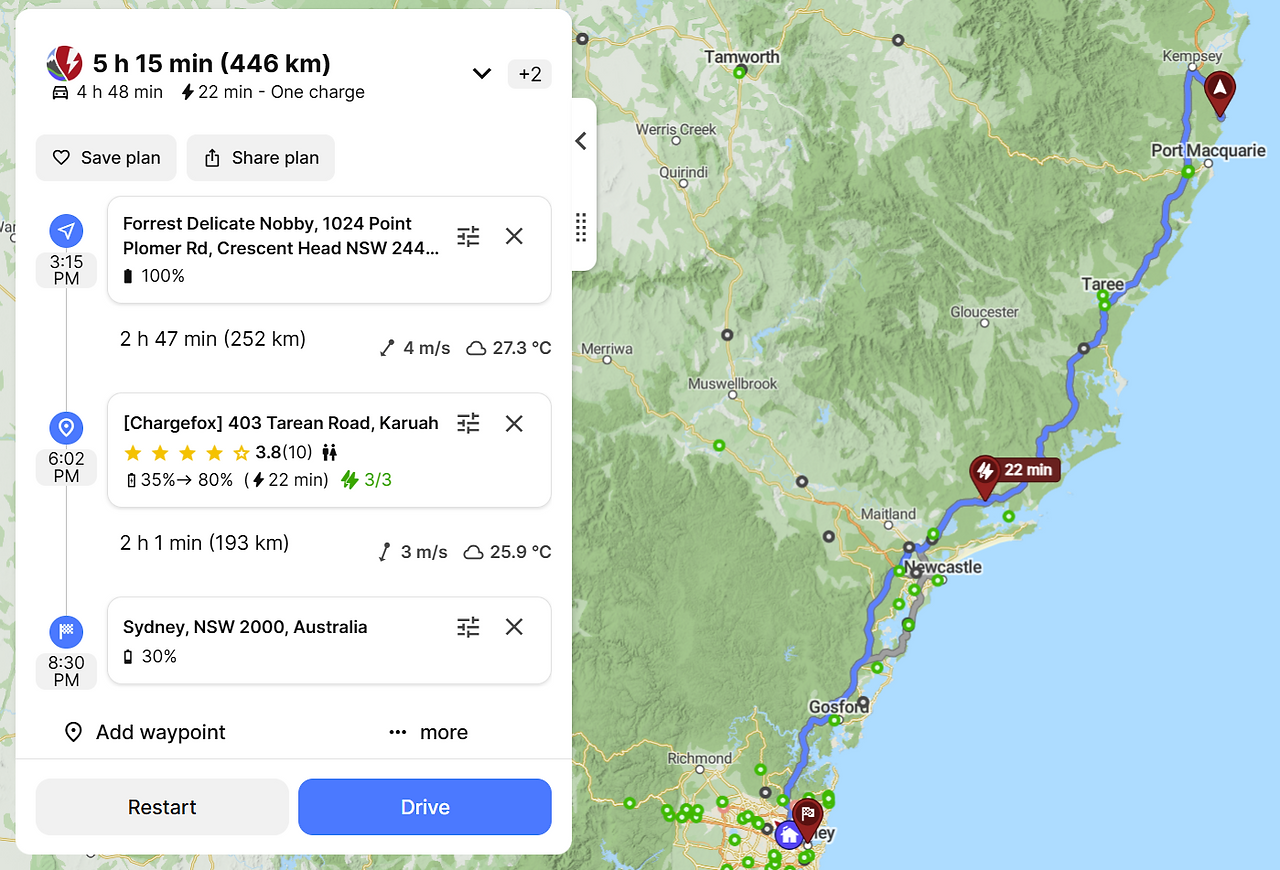Click the Gloucester label on the map
Viewport: 1280px width, 870px height.
[x=984, y=312]
